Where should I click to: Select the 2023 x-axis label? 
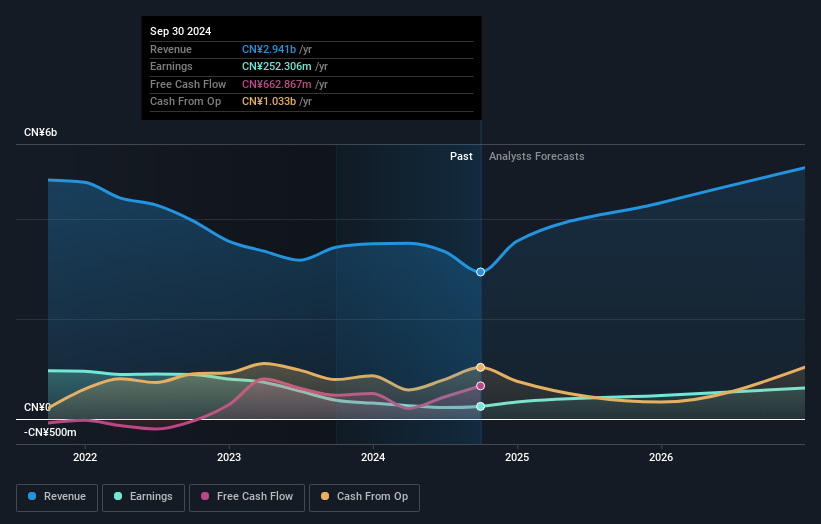click(229, 457)
